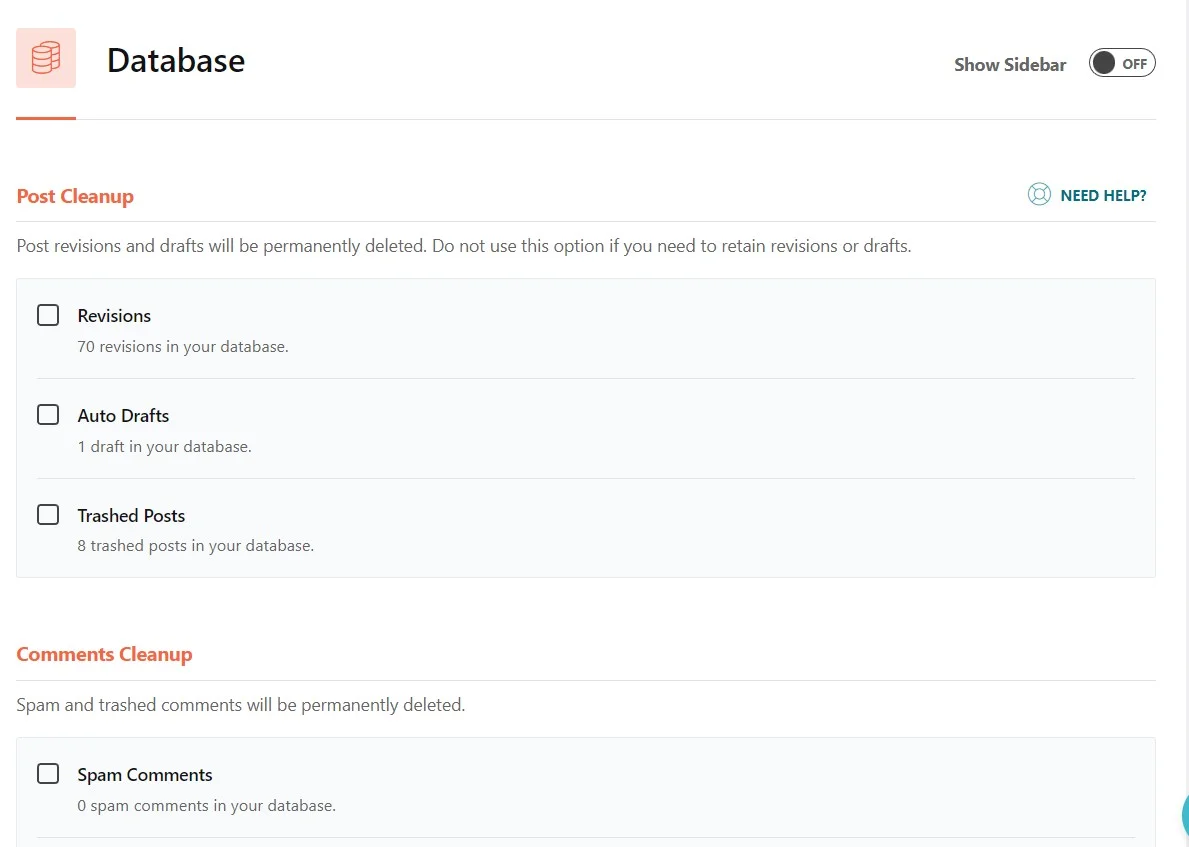Screen dimensions: 1189x847
Task: Click the Show Sidebar label
Action: [1010, 64]
